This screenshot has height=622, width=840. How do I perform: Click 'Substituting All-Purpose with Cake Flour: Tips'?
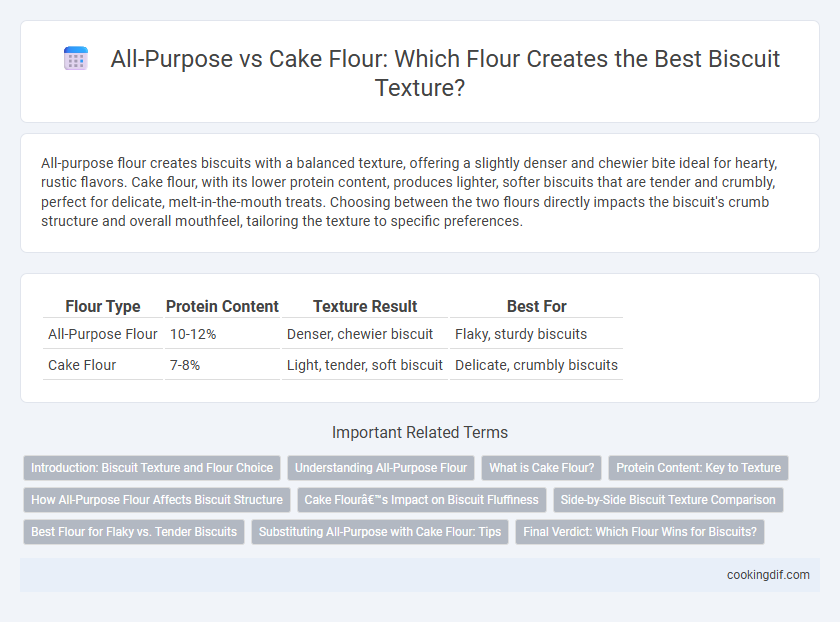click(x=380, y=532)
